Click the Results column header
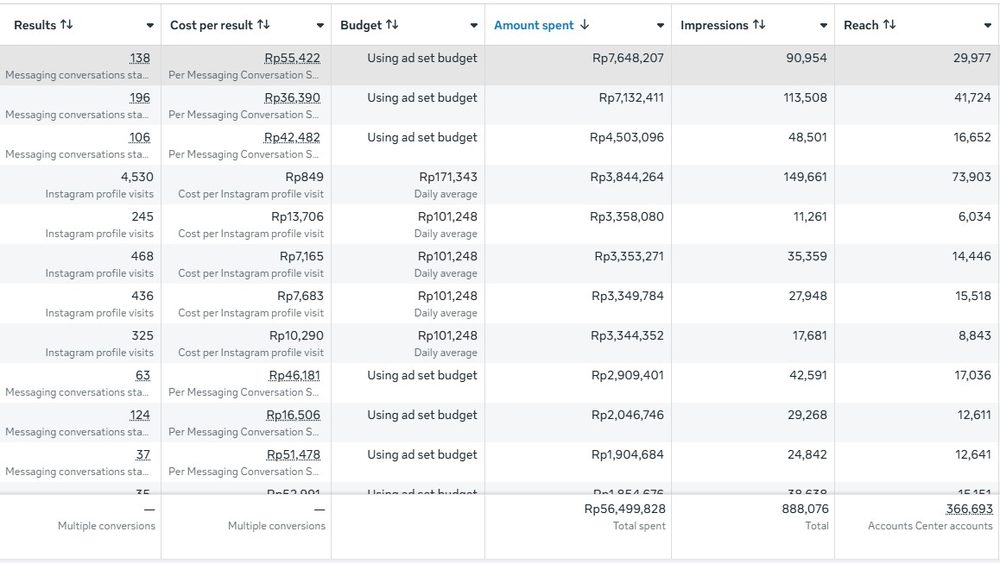This screenshot has height=563, width=1000. point(35,25)
